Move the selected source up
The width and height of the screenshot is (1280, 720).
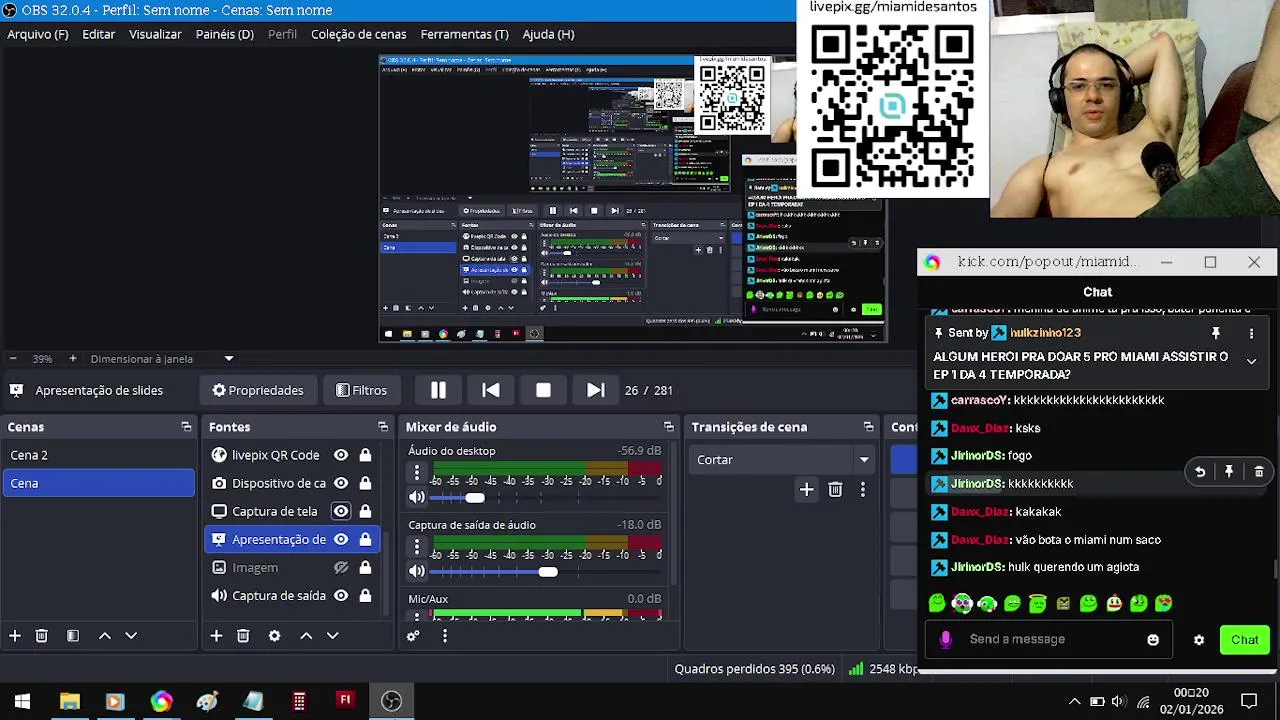coord(306,636)
